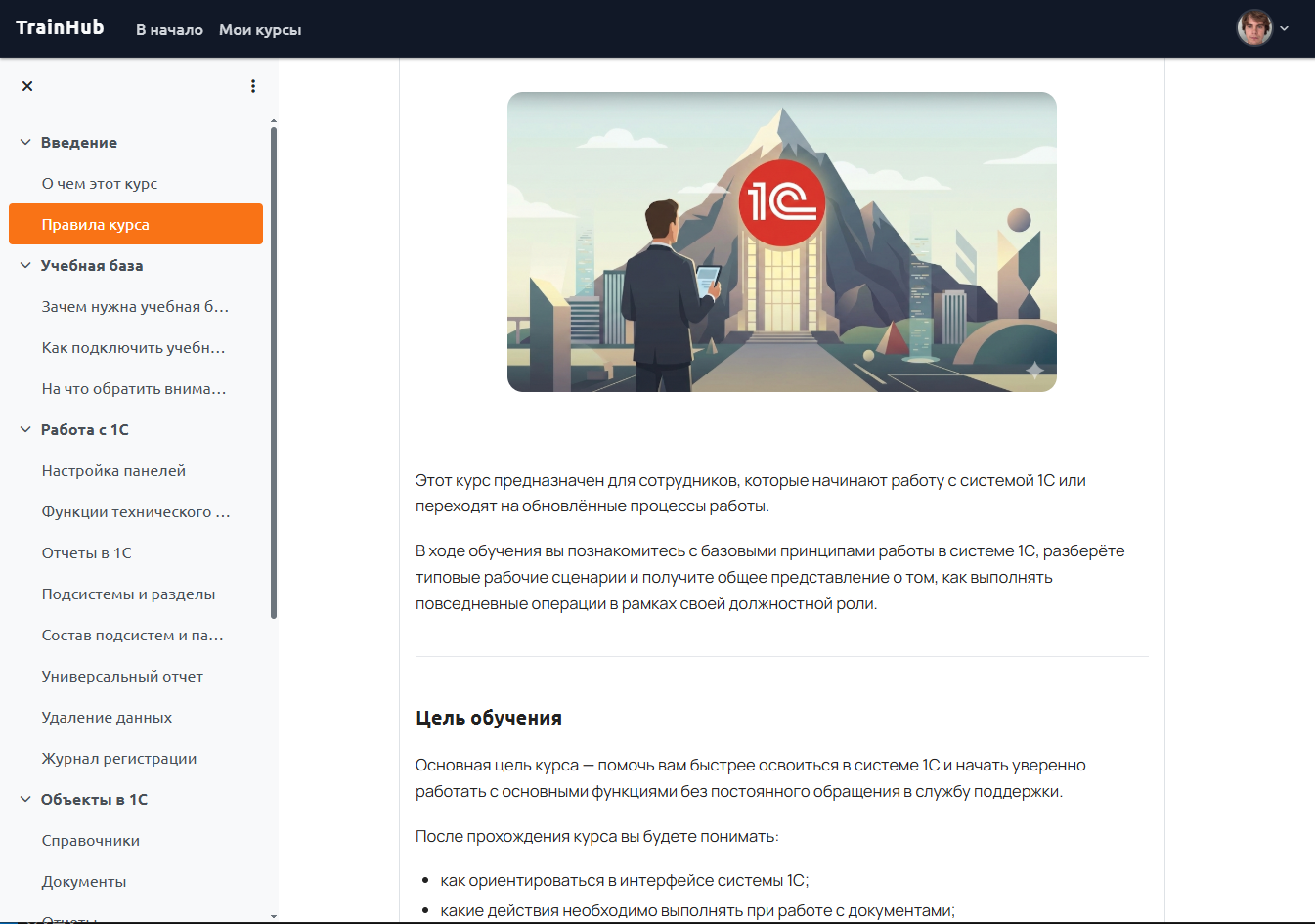The image size is (1315, 924).
Task: Collapse the Введение section
Action: click(x=25, y=143)
